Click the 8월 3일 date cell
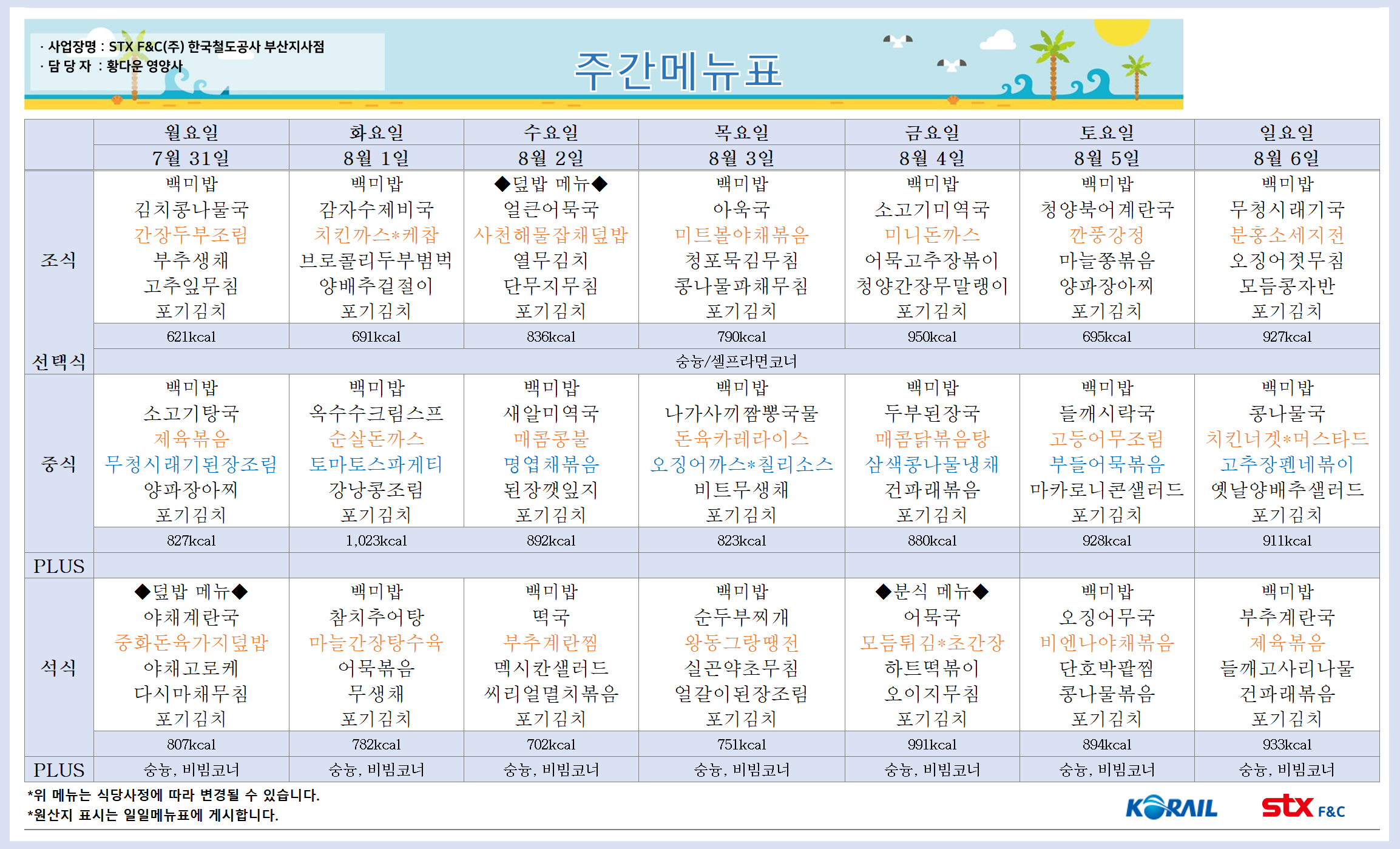The width and height of the screenshot is (1400, 849). 741,158
